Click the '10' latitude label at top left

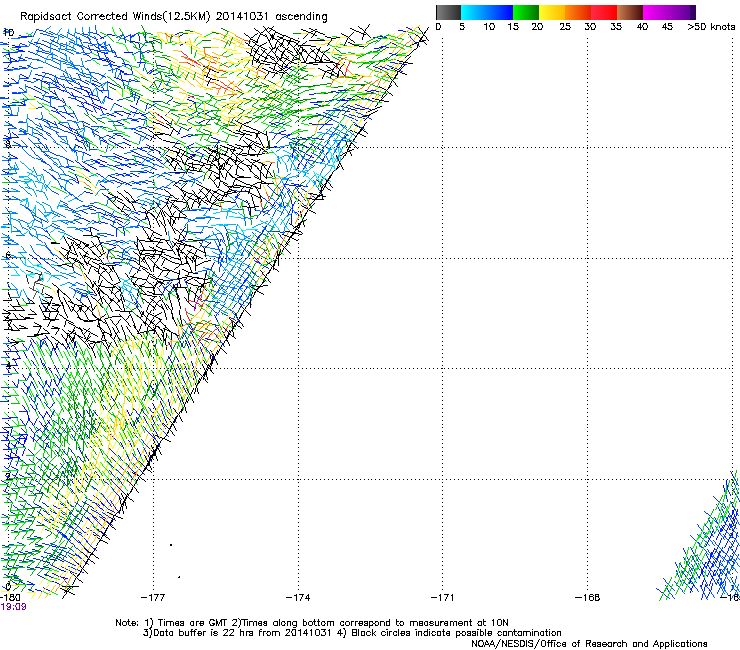click(x=8, y=33)
